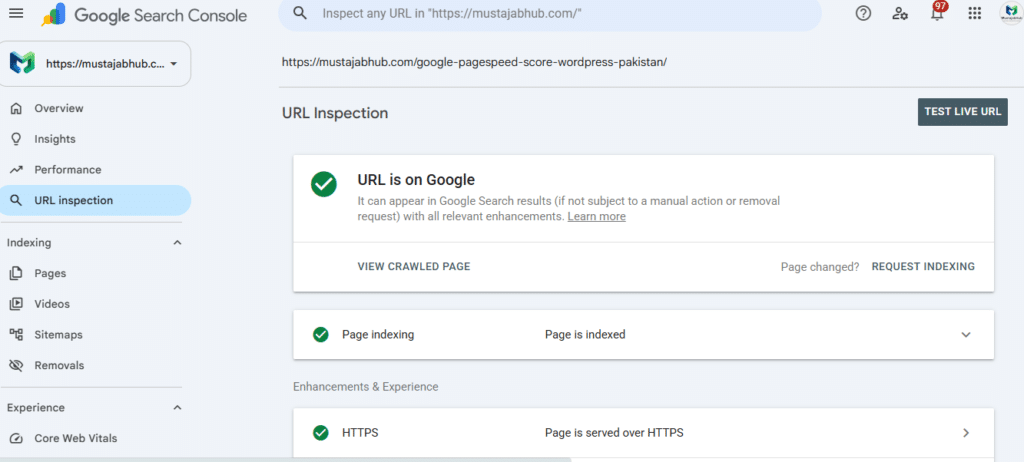Click the Performance trend arrow icon
This screenshot has height=462, width=1024.
[16, 170]
